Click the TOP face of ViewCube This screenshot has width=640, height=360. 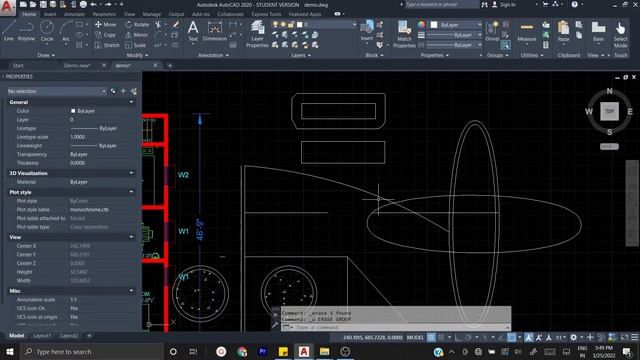coord(609,111)
